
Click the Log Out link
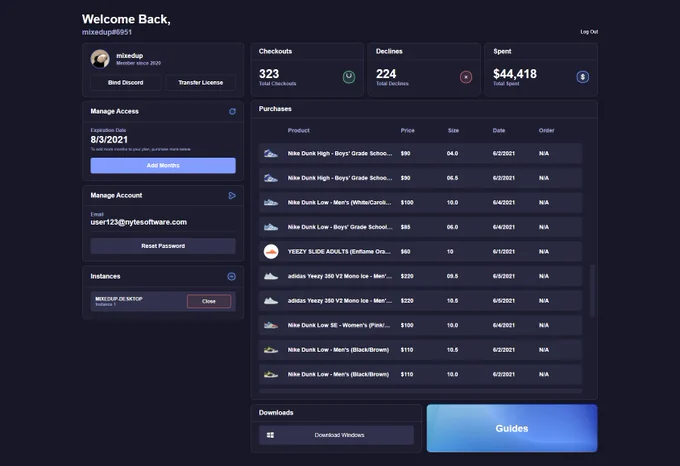point(589,32)
